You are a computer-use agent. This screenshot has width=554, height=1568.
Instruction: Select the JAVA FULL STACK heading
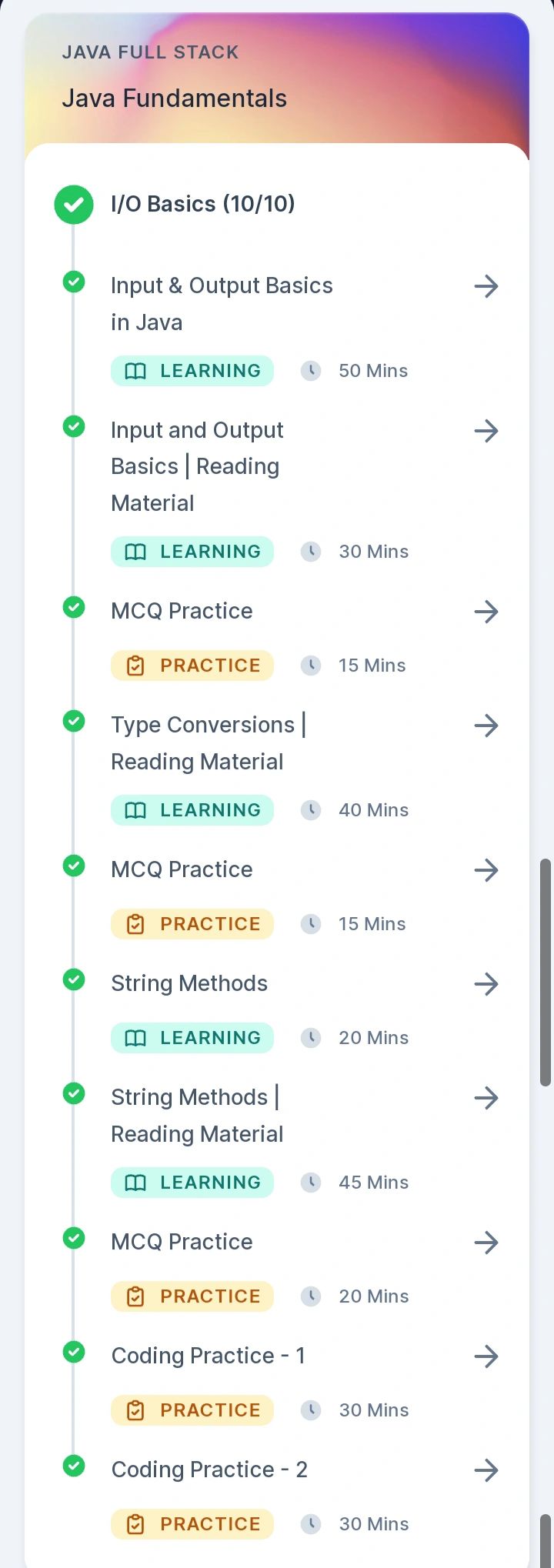click(150, 52)
